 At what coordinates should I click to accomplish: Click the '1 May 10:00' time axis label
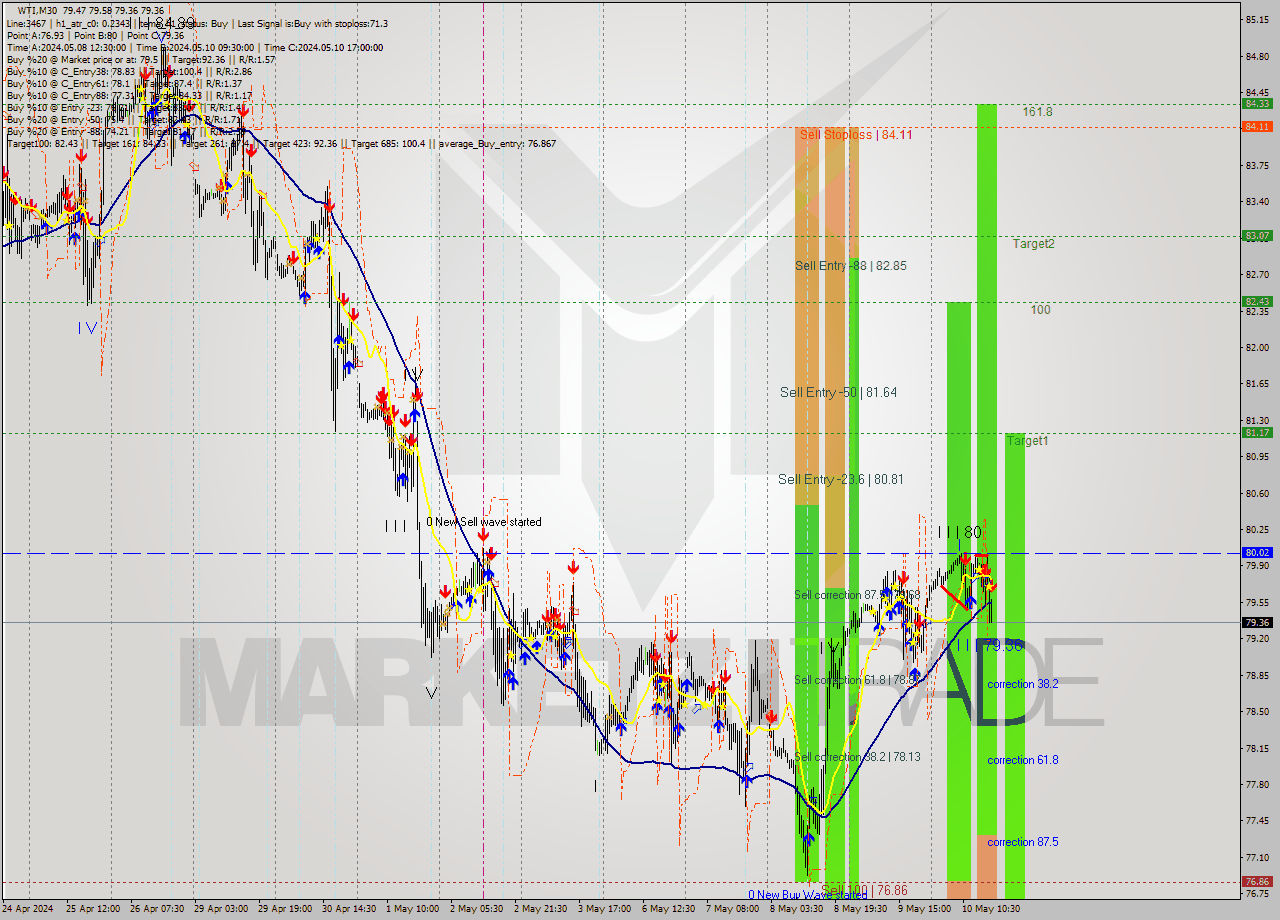(x=412, y=909)
